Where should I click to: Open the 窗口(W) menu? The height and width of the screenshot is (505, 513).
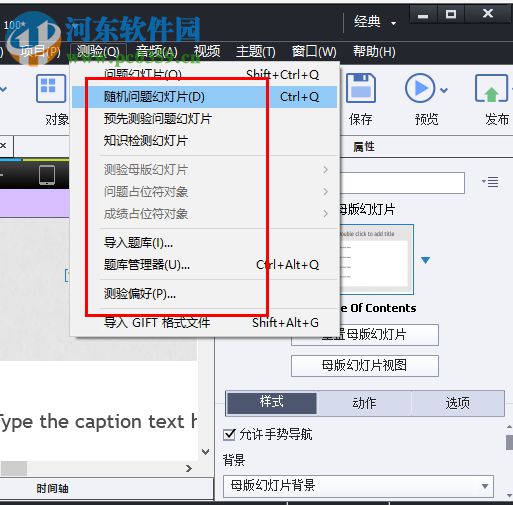314,52
